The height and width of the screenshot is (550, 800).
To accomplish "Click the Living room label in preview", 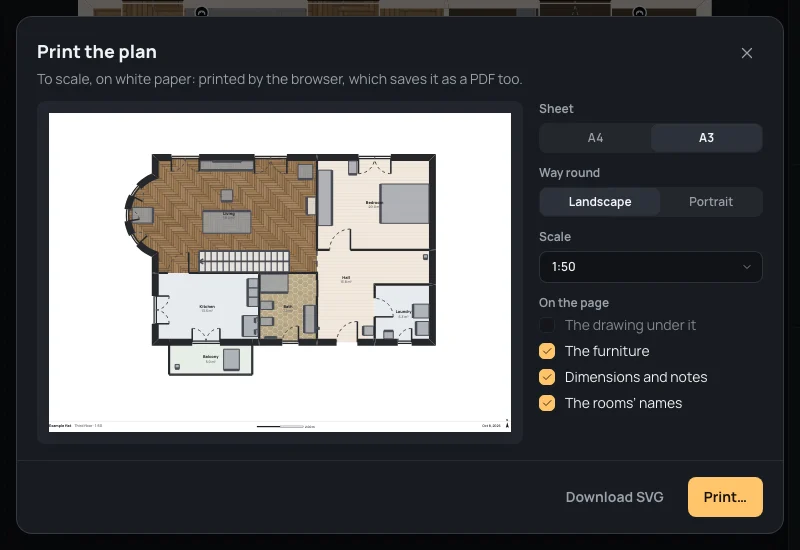I will click(x=228, y=215).
